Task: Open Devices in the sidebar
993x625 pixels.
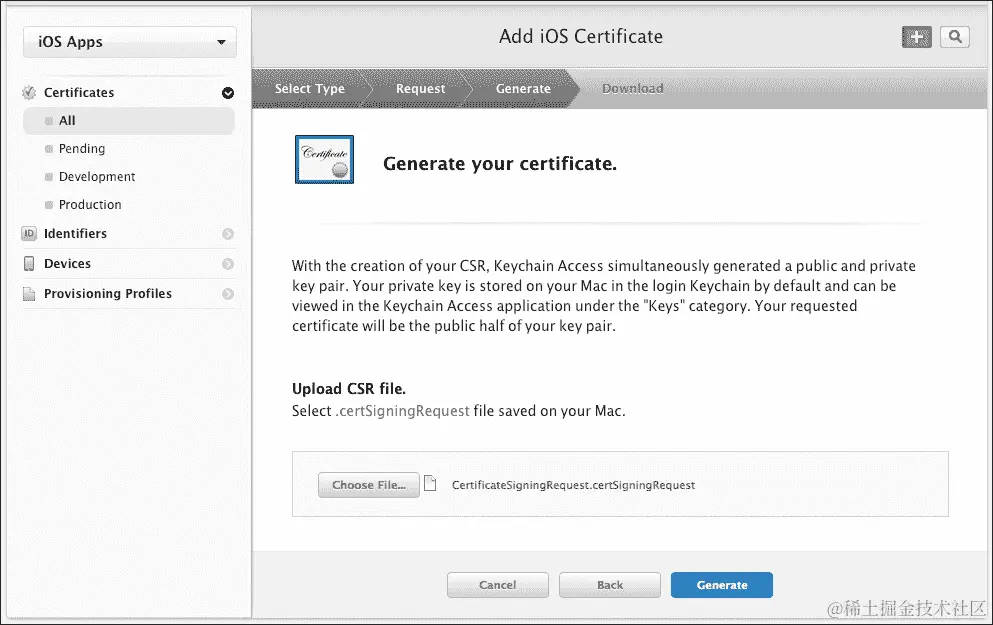Action: (67, 263)
